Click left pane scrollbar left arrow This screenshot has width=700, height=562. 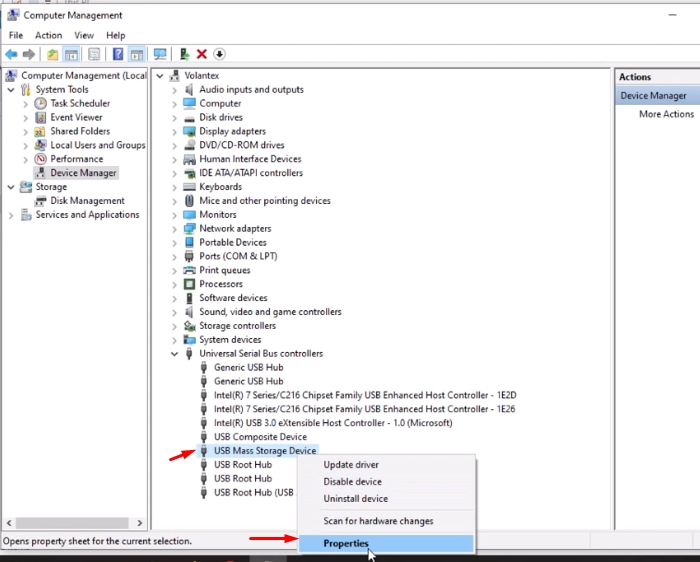point(9,523)
